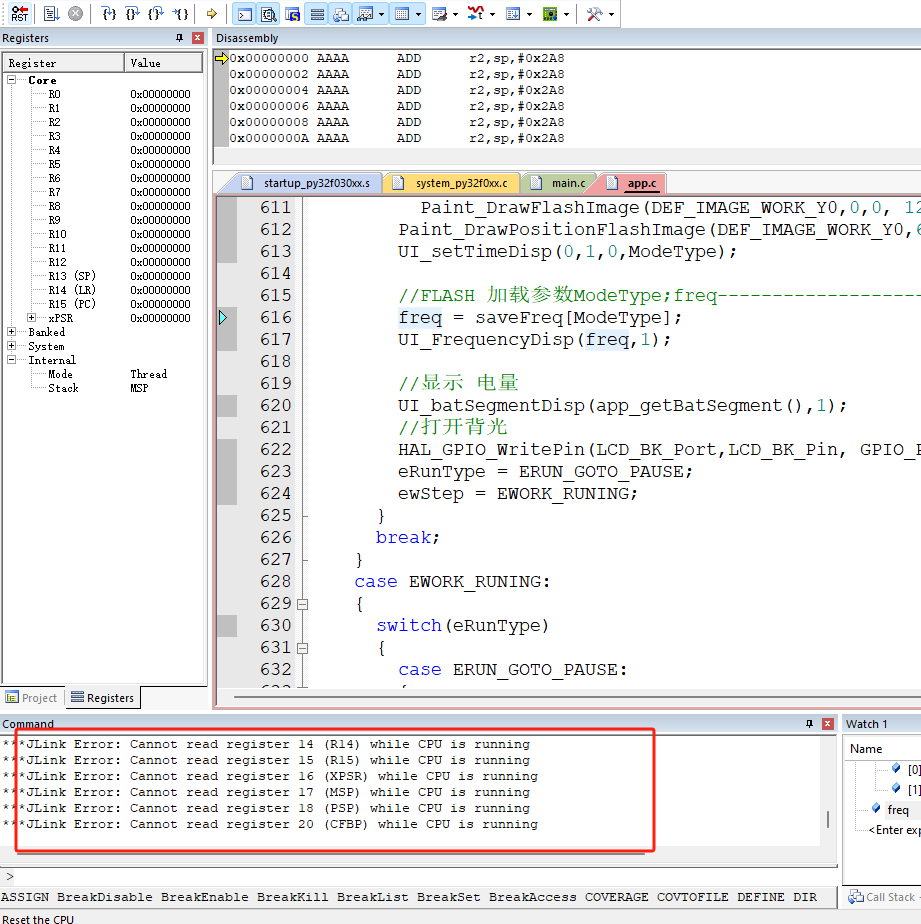Toggle the Watch windows toolbar button
The height and width of the screenshot is (924, 921).
pyautogui.click(x=365, y=14)
